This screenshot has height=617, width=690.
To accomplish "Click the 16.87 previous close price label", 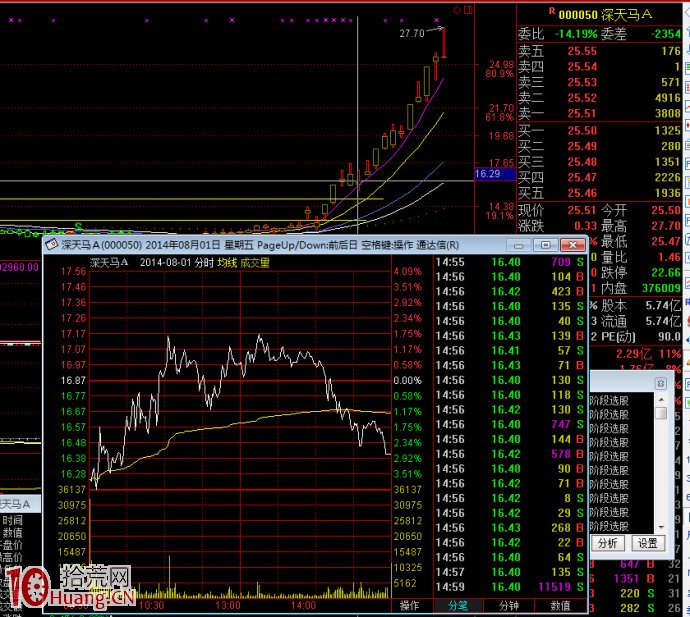I will tap(73, 380).
